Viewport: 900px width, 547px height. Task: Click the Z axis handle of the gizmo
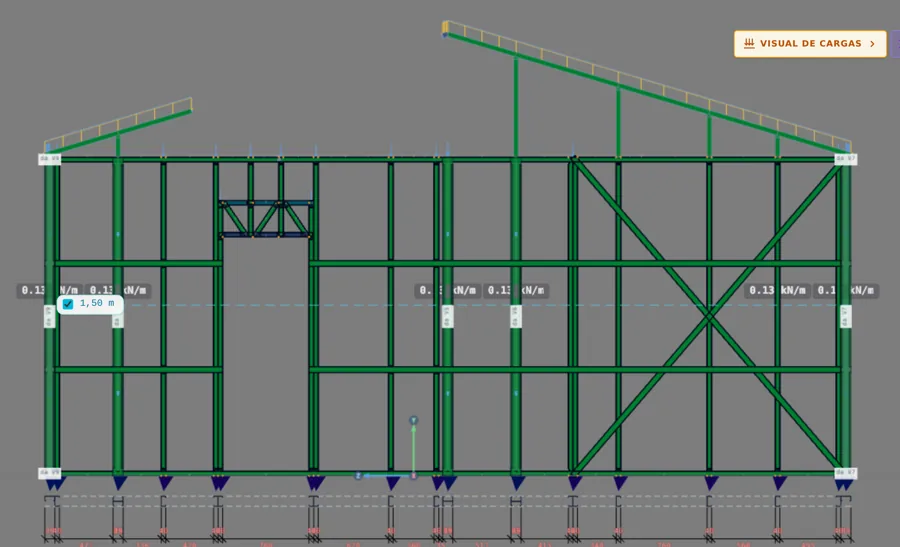coord(358,476)
